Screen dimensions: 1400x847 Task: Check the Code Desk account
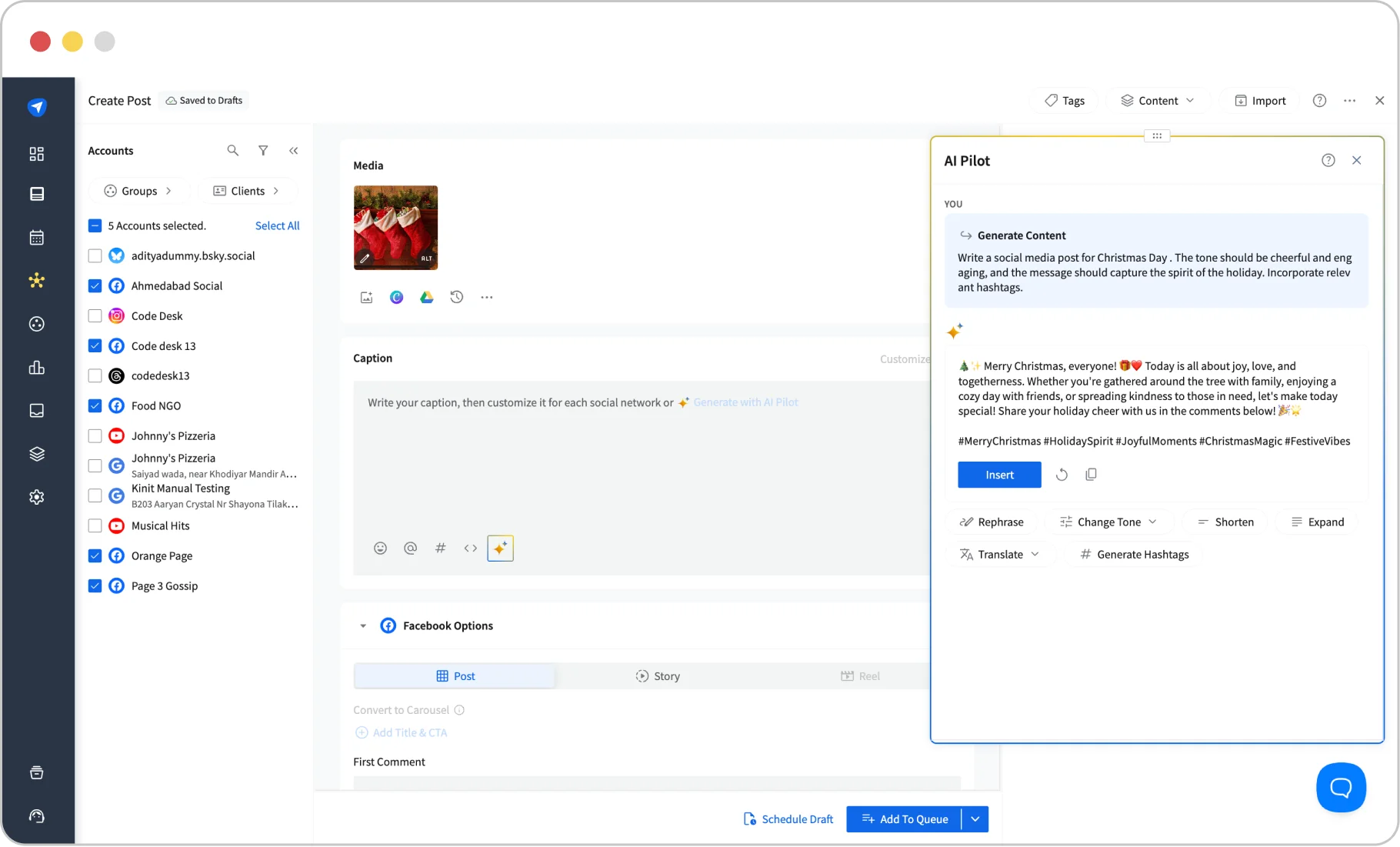95,315
